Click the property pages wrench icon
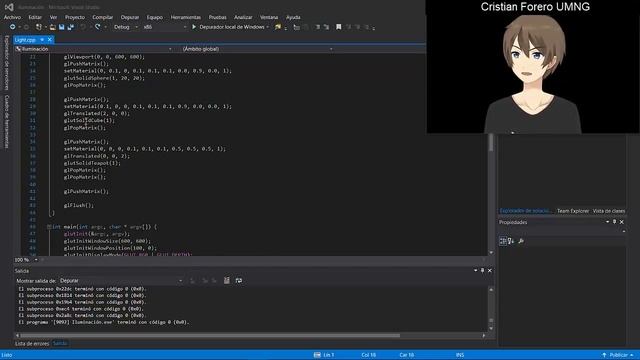 coord(521,241)
